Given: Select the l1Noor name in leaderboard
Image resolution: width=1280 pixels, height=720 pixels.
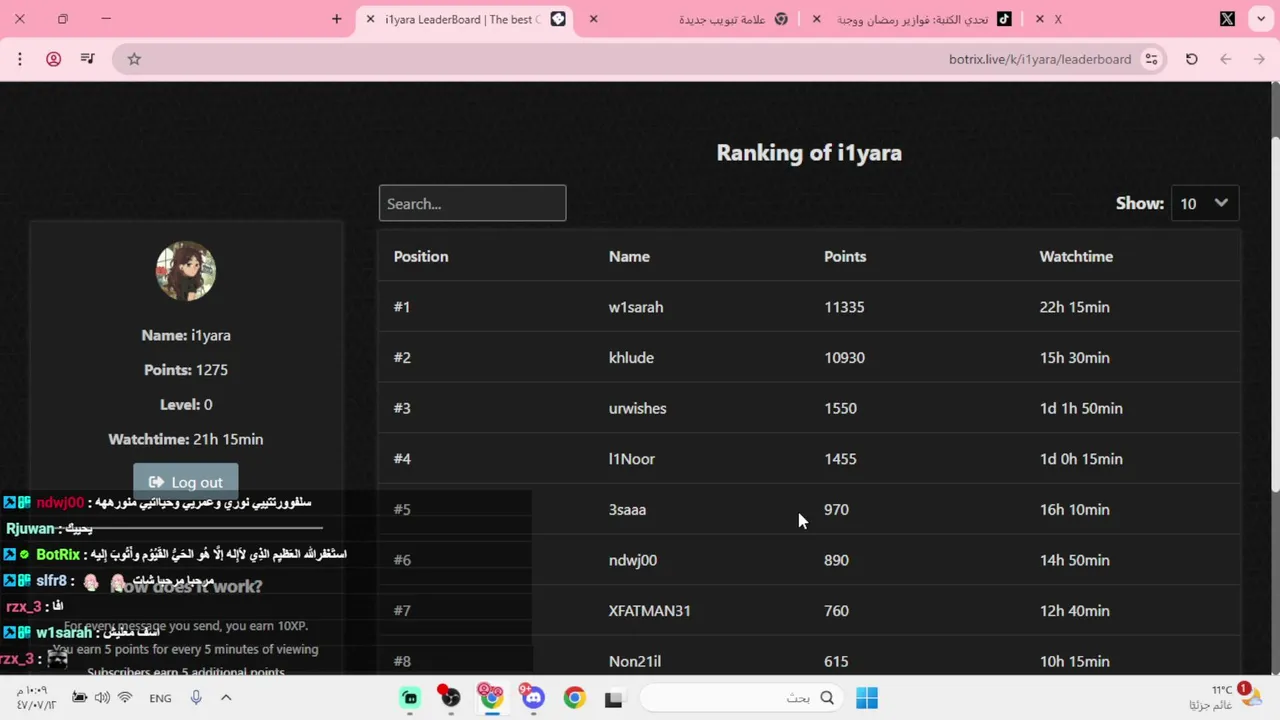Looking at the screenshot, I should pyautogui.click(x=632, y=459).
